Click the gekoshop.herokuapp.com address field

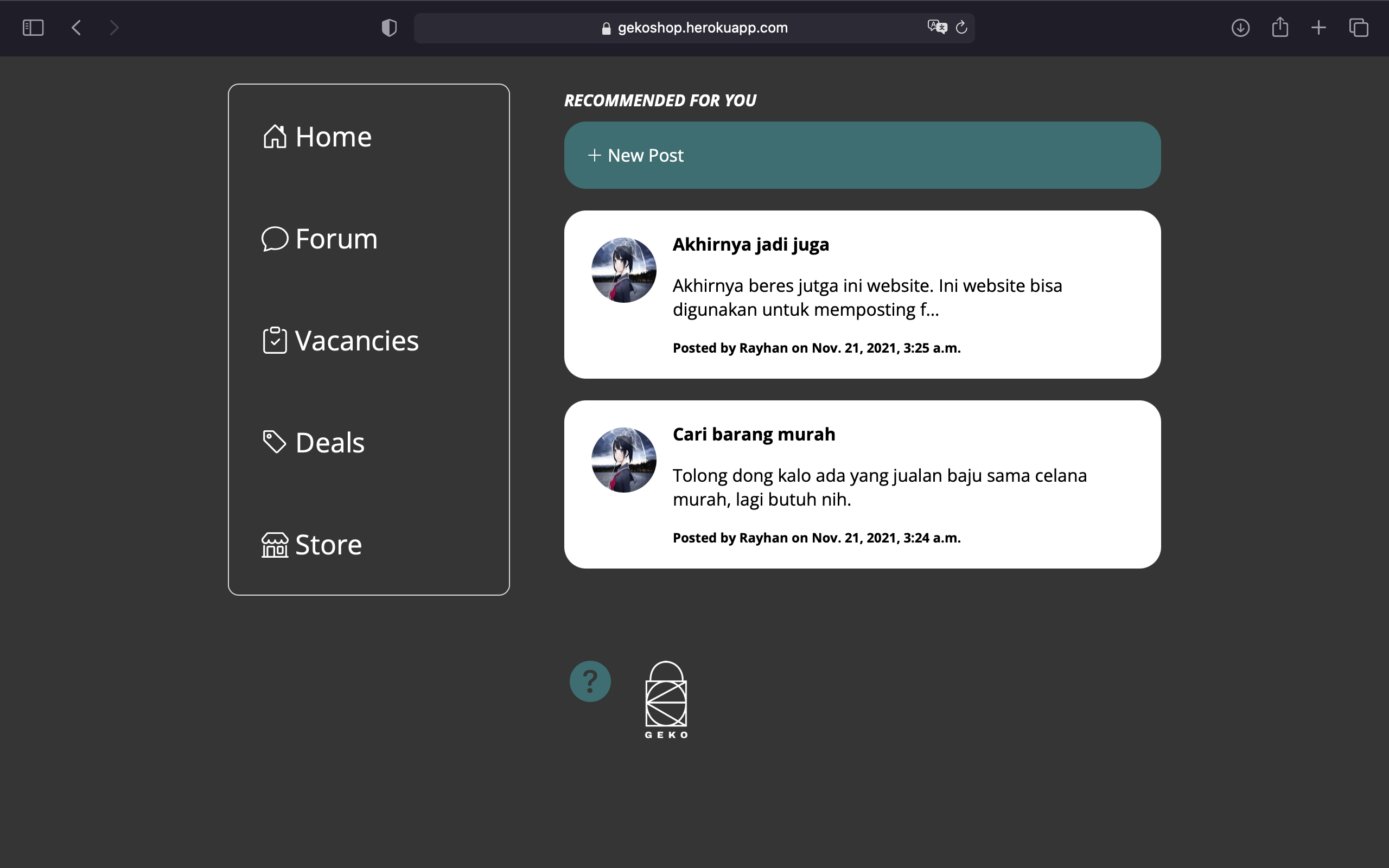(x=702, y=28)
